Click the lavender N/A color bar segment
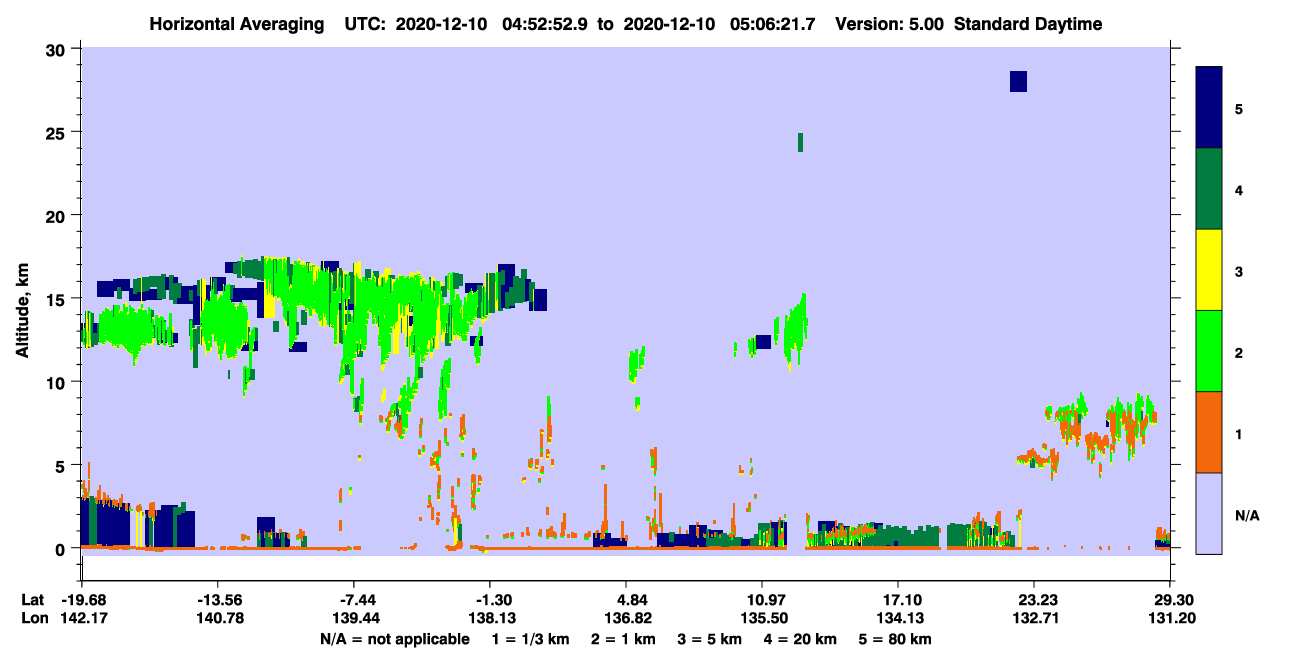This screenshot has width=1300, height=667. 1209,512
